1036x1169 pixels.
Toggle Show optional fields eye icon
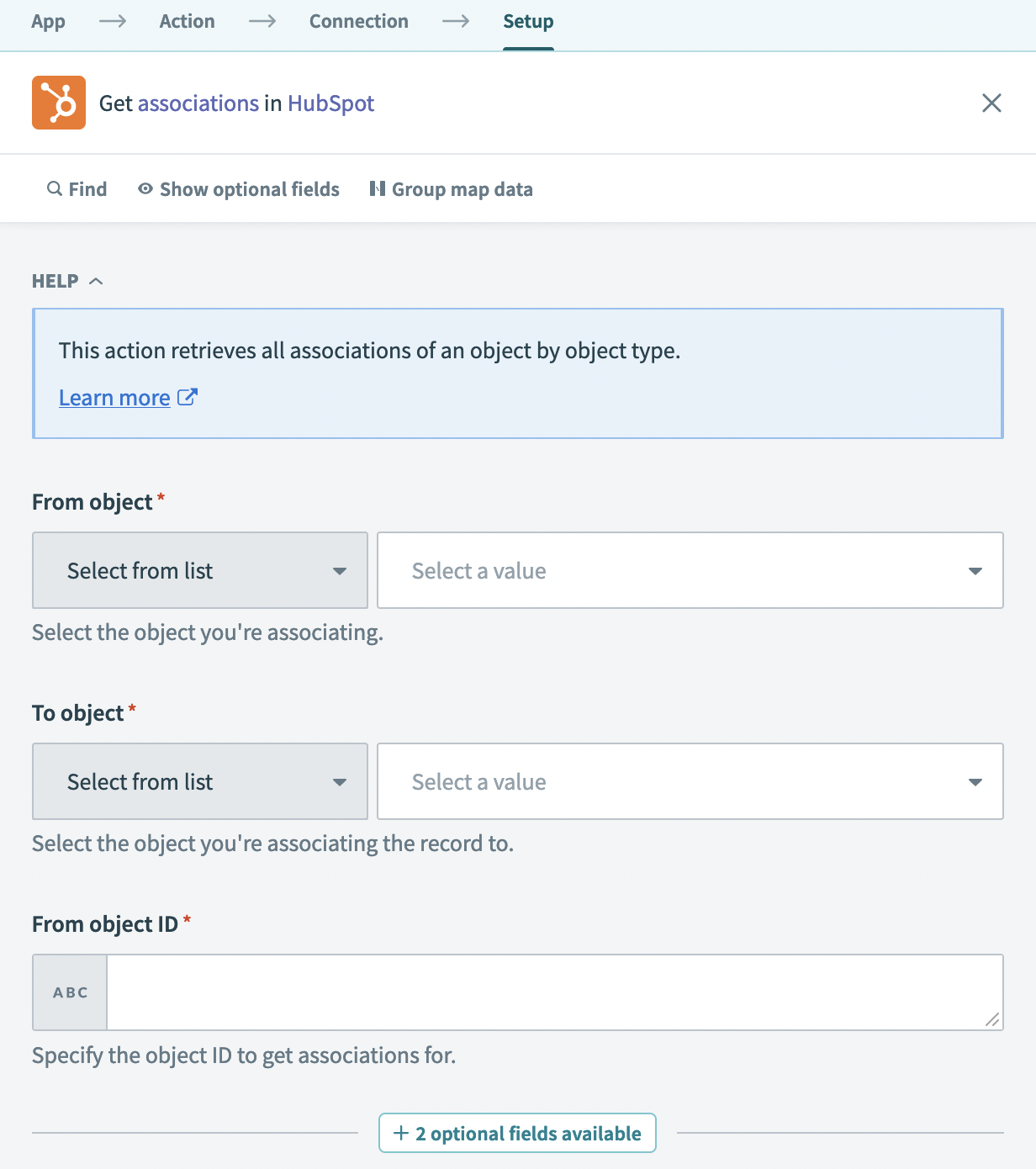click(x=145, y=189)
